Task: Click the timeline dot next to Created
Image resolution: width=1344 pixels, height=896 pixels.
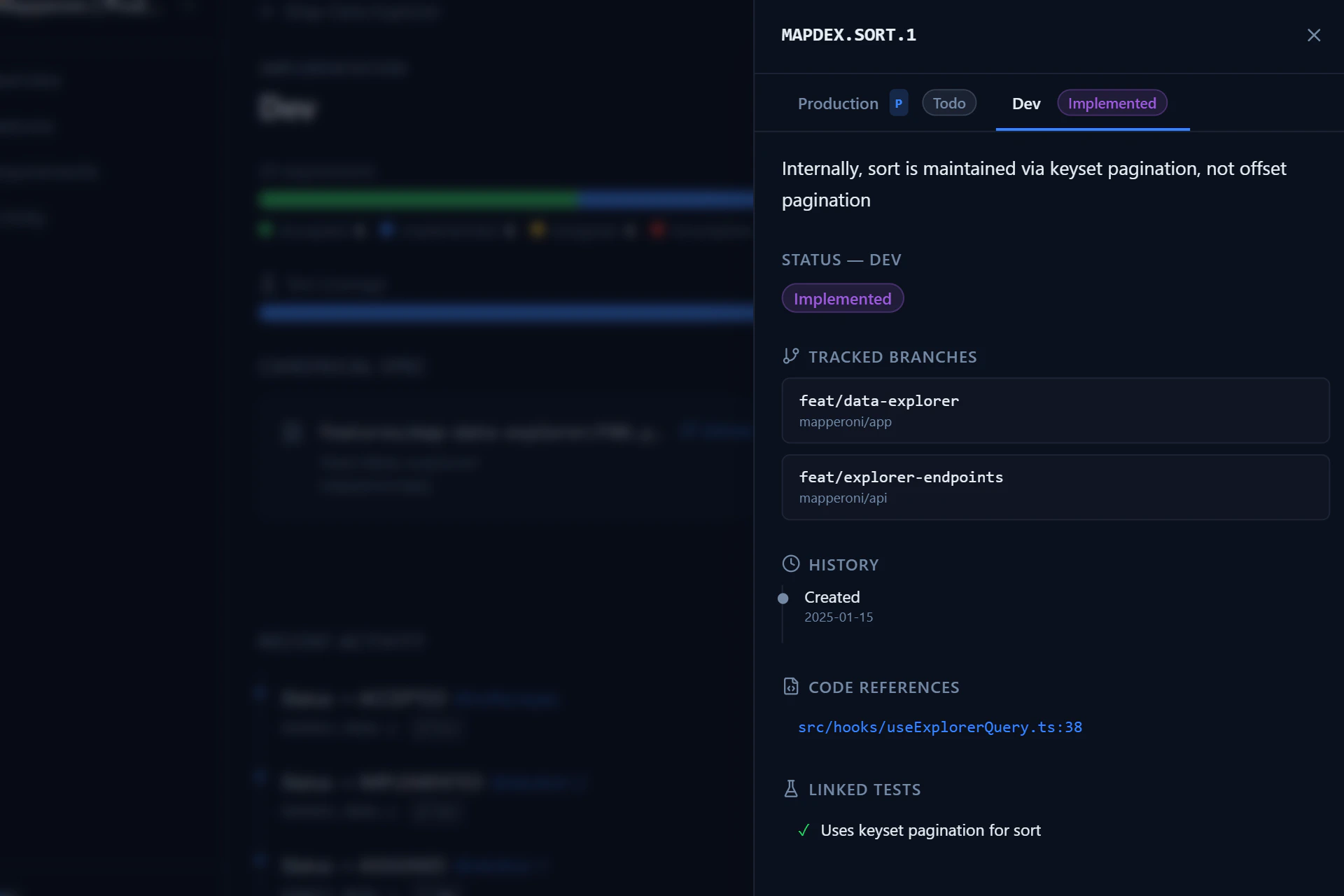Action: pyautogui.click(x=783, y=598)
